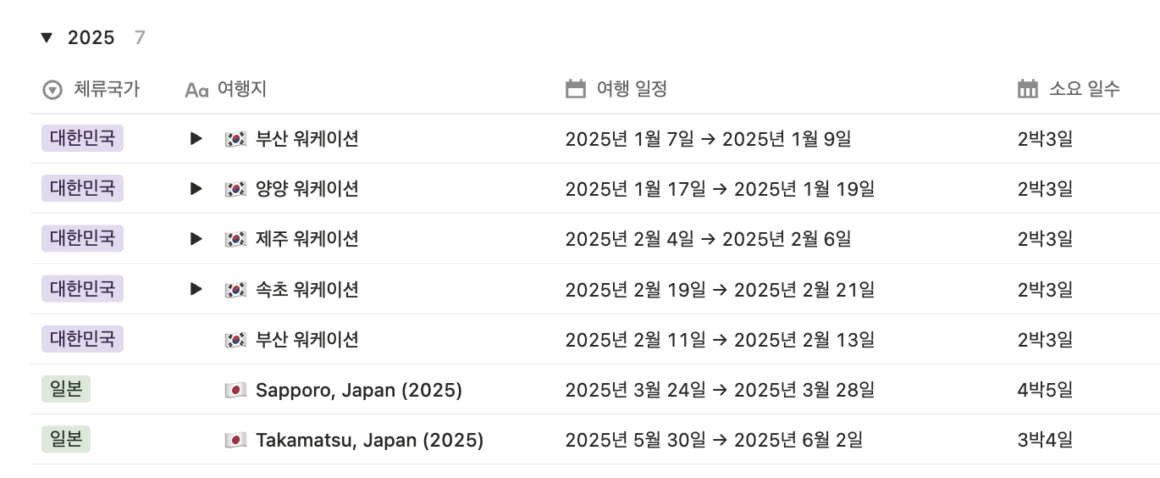Expand the first 부산 워케이션 row toggle arrow
This screenshot has height=478, width=1160.
click(x=196, y=138)
